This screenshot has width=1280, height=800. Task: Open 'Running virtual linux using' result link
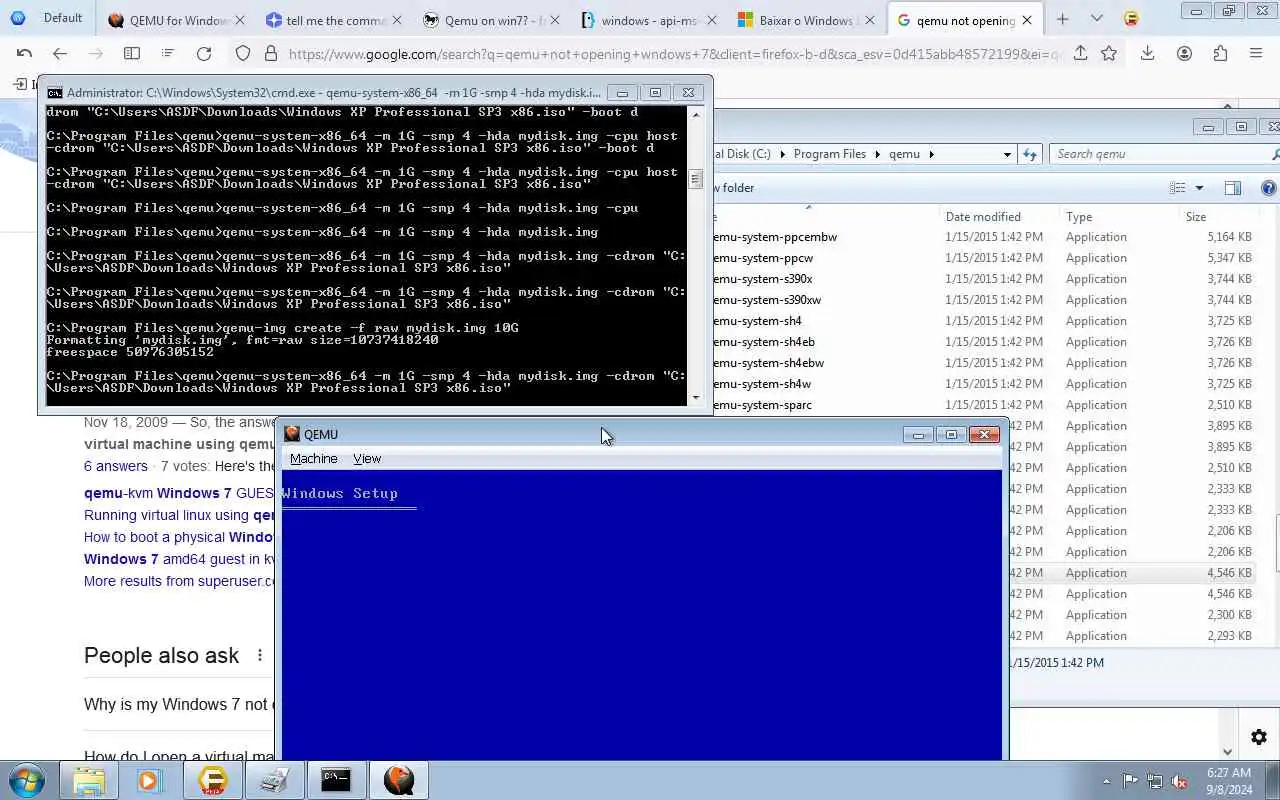point(179,515)
